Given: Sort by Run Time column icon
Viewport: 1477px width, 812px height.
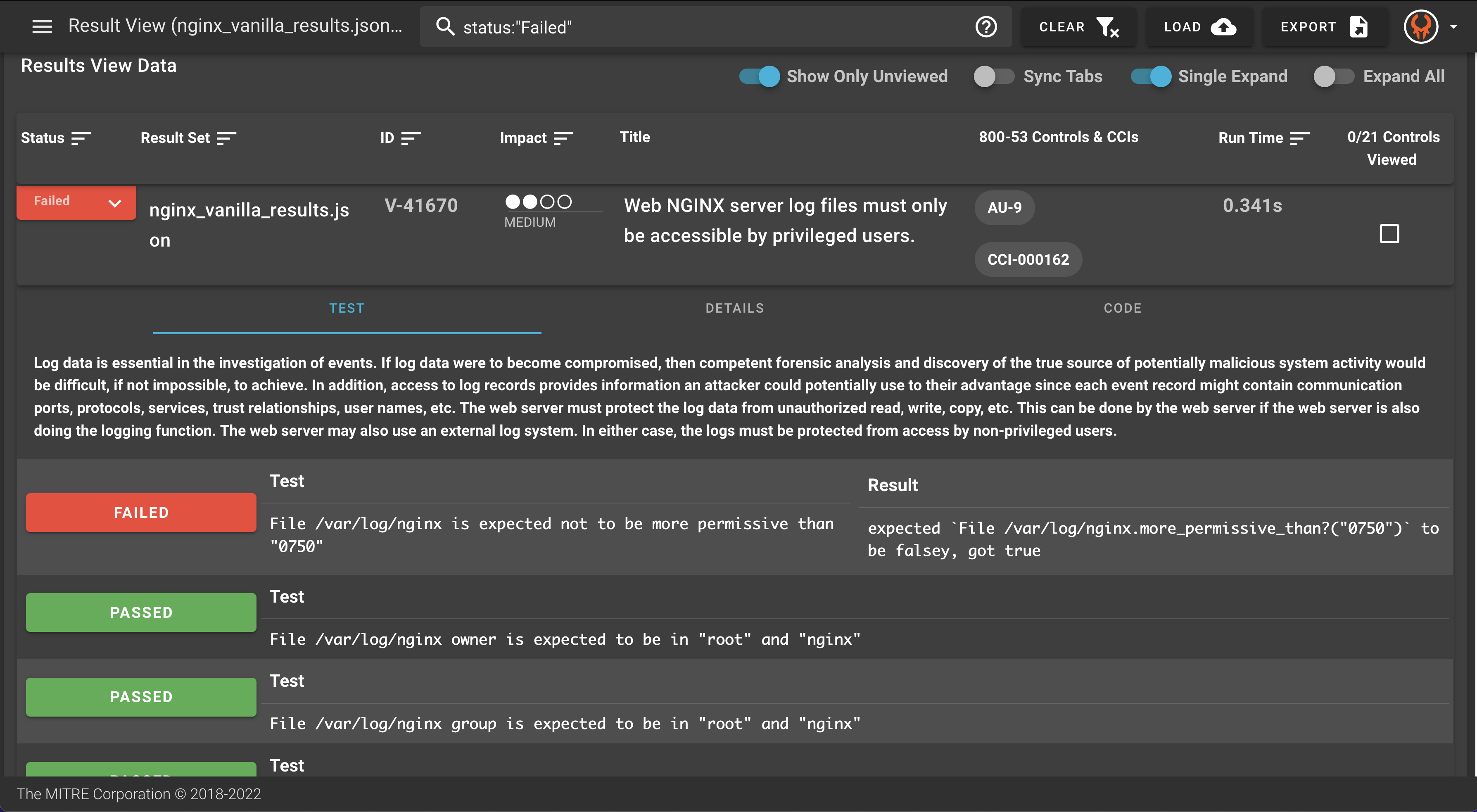Looking at the screenshot, I should [x=1299, y=138].
